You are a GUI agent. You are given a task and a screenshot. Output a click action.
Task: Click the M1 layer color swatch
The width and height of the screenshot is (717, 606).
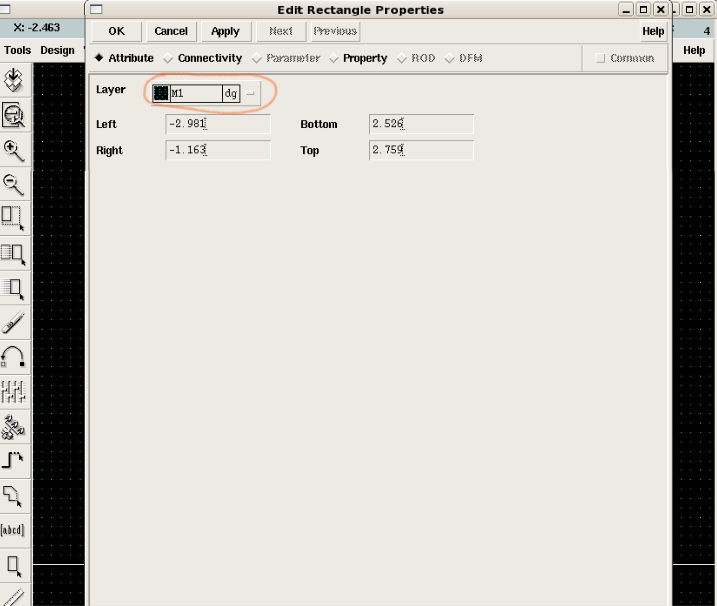point(161,93)
